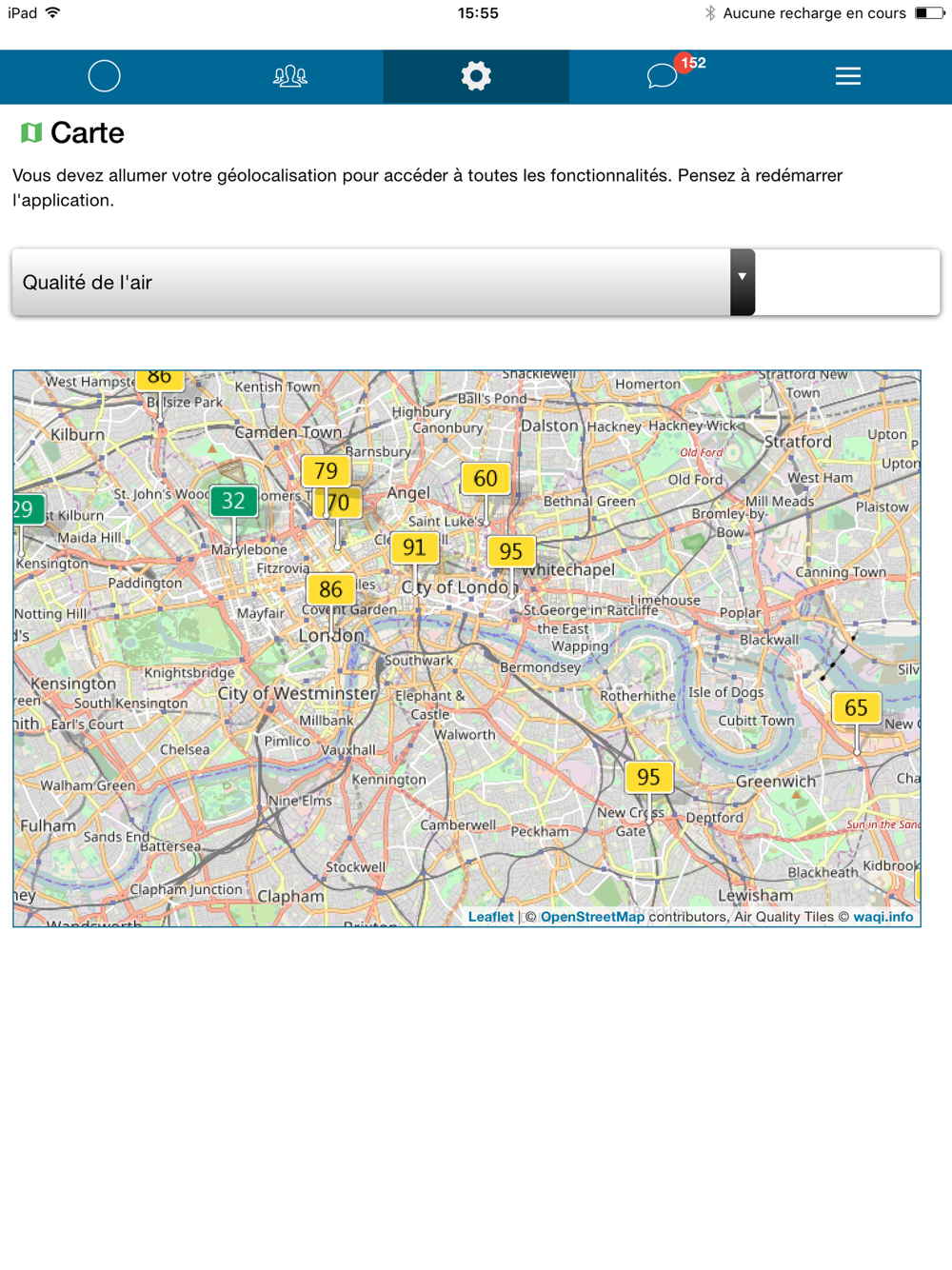Open messages chat bubble icon
Viewport: 952px width, 1270px height.
pyautogui.click(x=662, y=76)
